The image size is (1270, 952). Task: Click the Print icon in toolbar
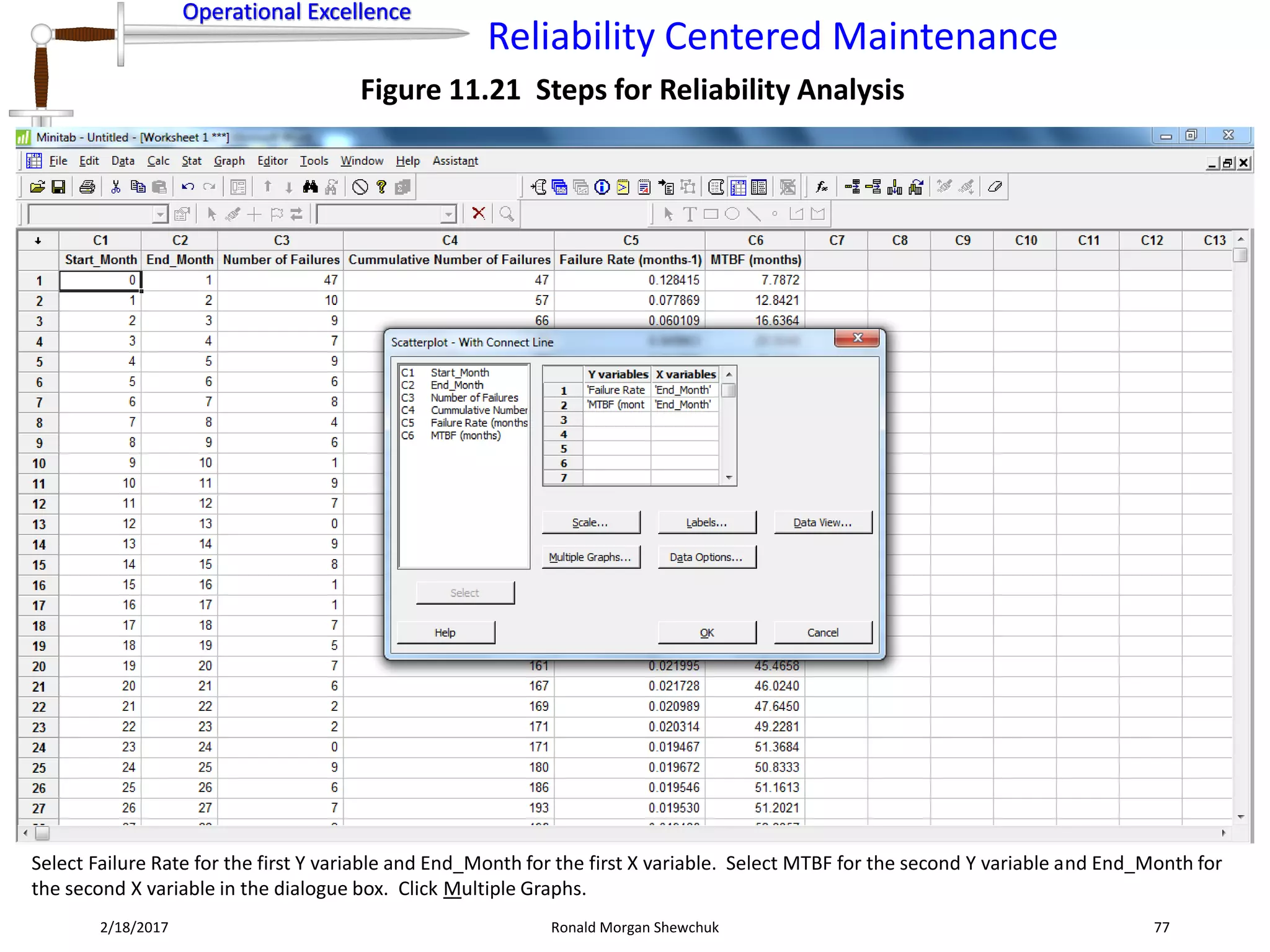87,187
